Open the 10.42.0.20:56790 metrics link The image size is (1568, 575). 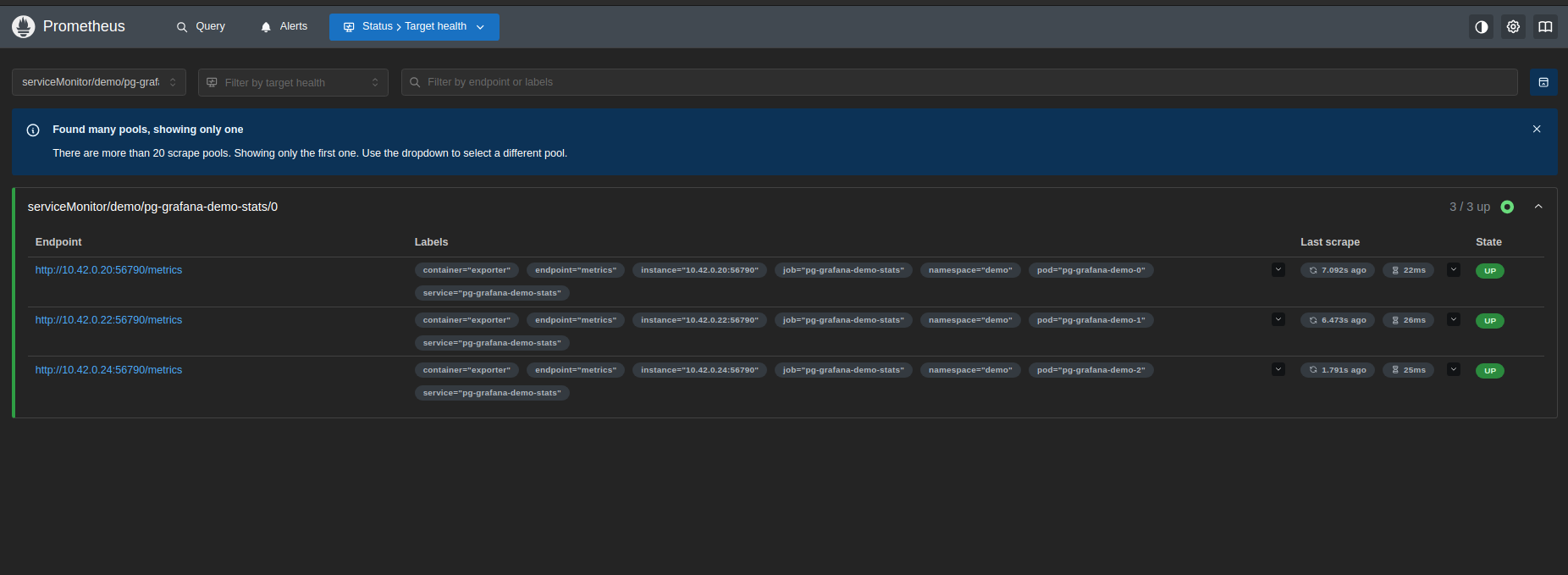point(108,270)
